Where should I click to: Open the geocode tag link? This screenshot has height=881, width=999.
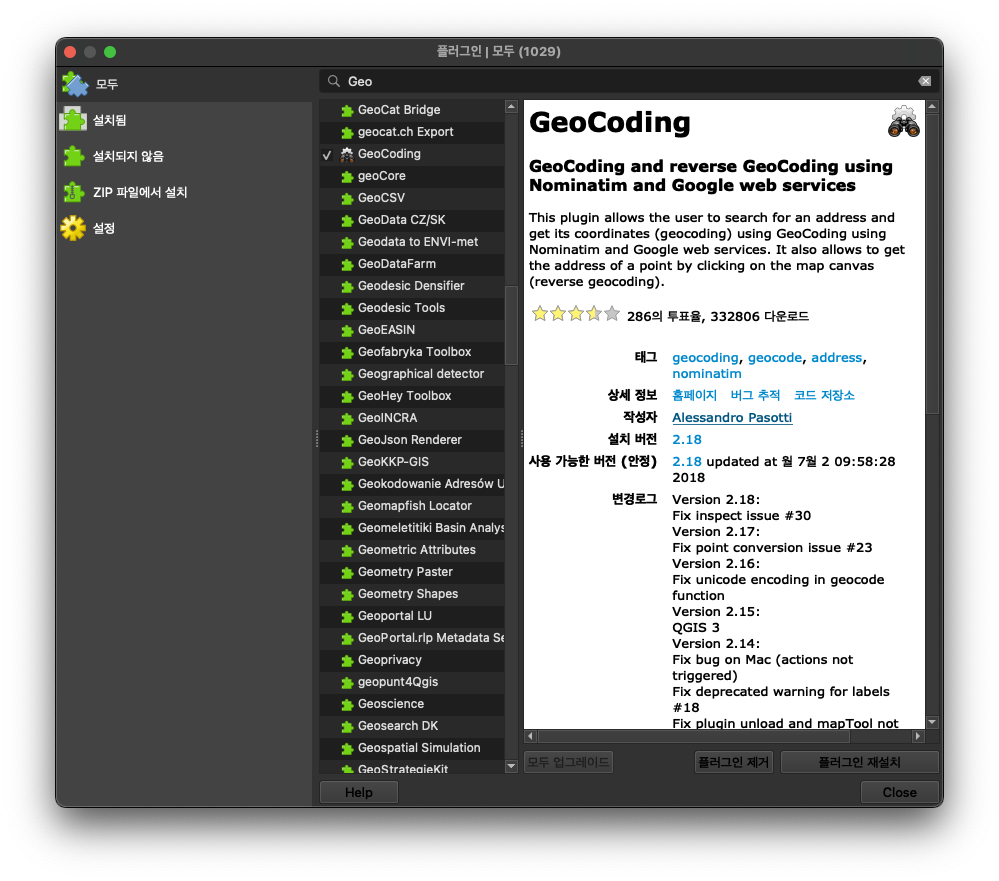775,358
